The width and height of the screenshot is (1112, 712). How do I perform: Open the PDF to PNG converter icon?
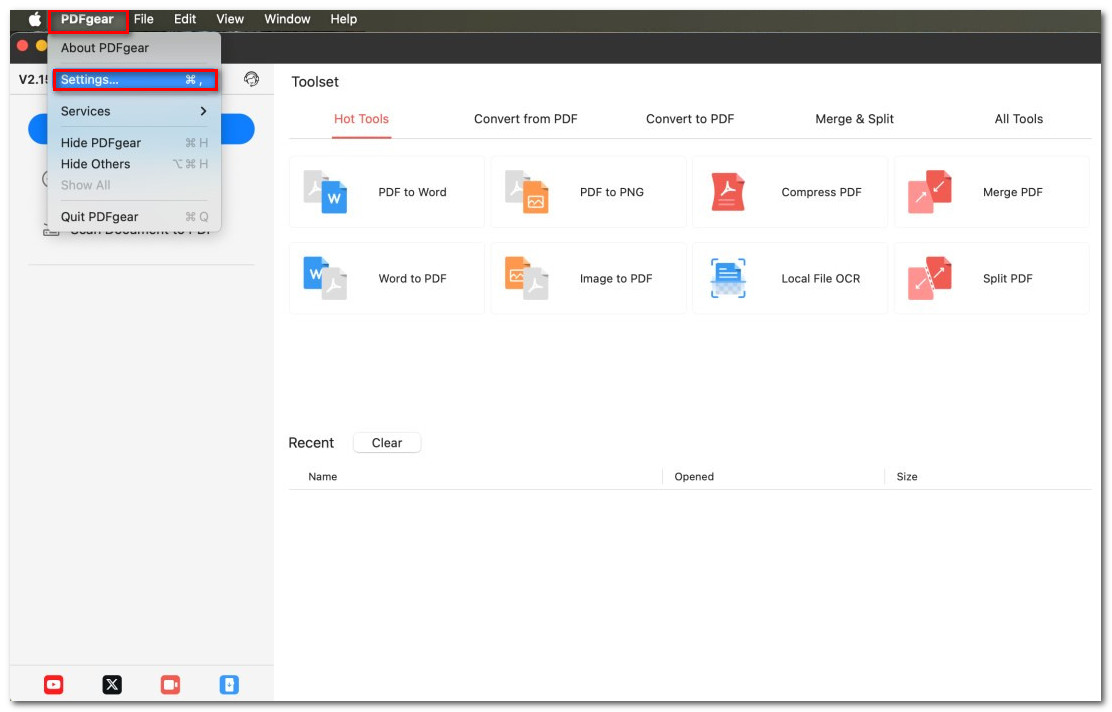pyautogui.click(x=527, y=192)
